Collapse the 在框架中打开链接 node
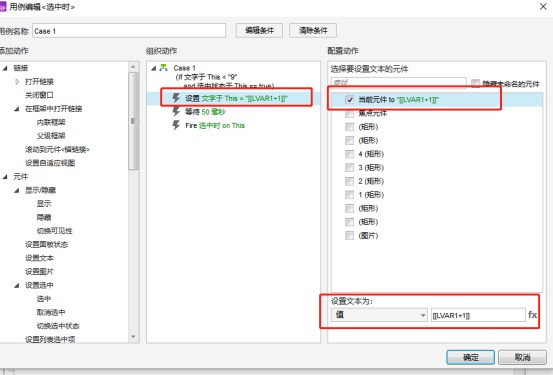The image size is (553, 375). [x=17, y=109]
